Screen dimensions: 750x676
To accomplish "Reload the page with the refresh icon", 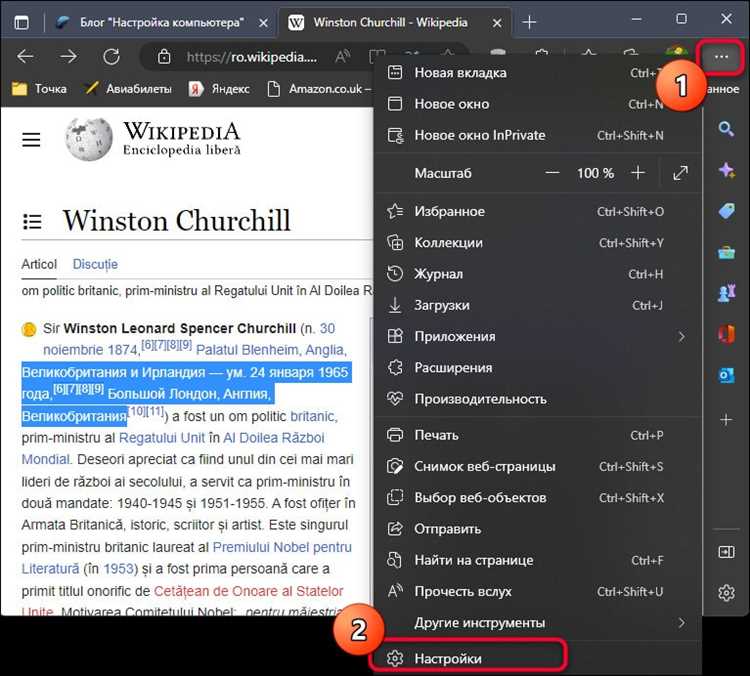I will click(111, 57).
